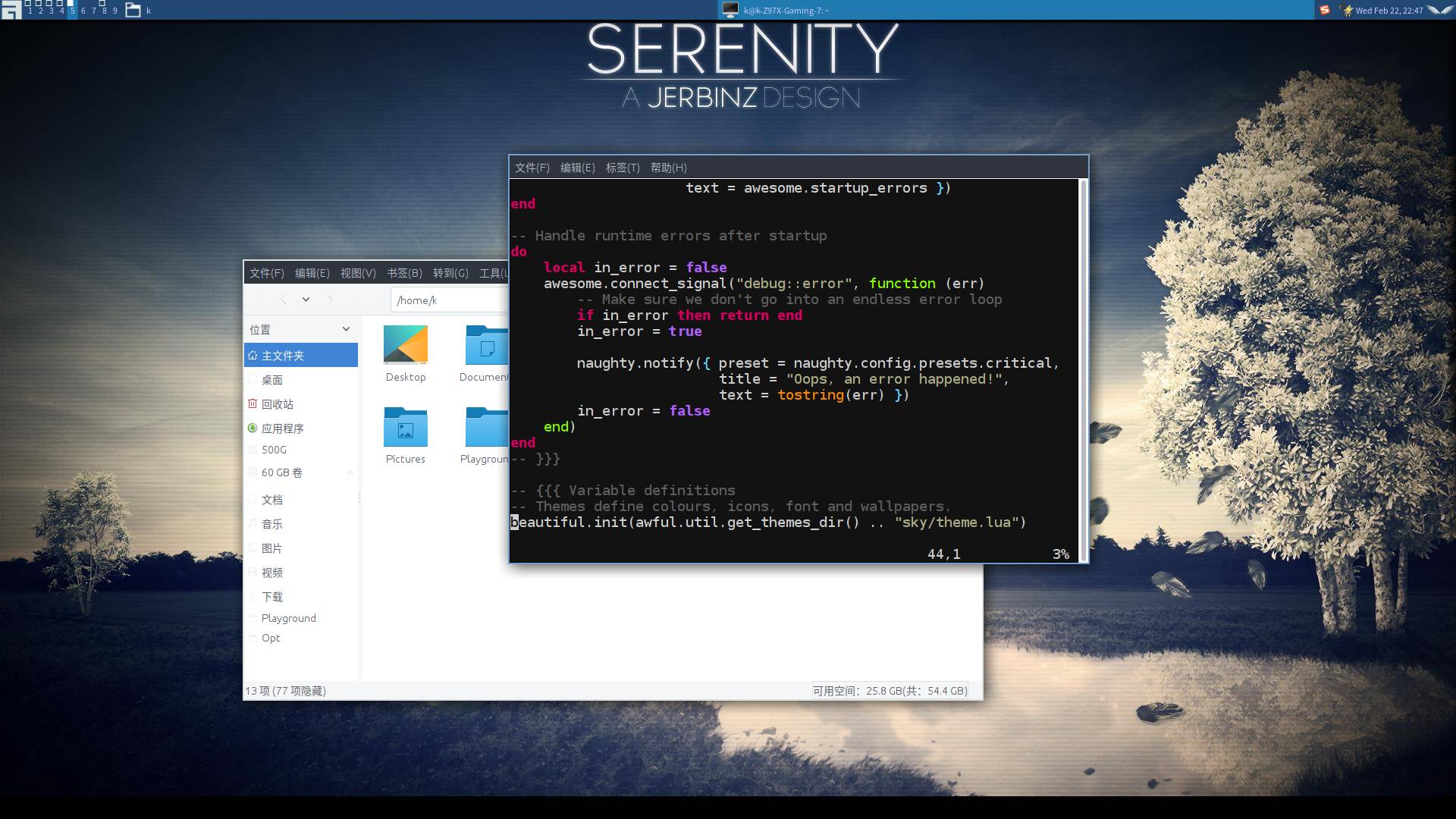Click the /home/k path input field
Image resolution: width=1456 pixels, height=819 pixels.
point(447,300)
